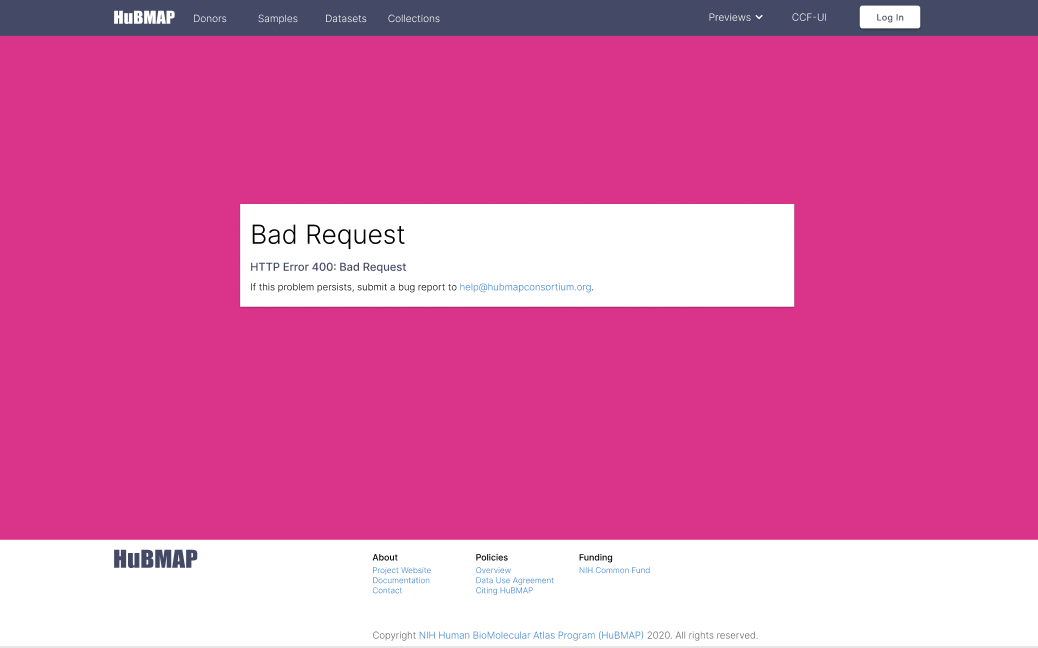Open the Project Website link
The image size is (1038, 648).
402,570
